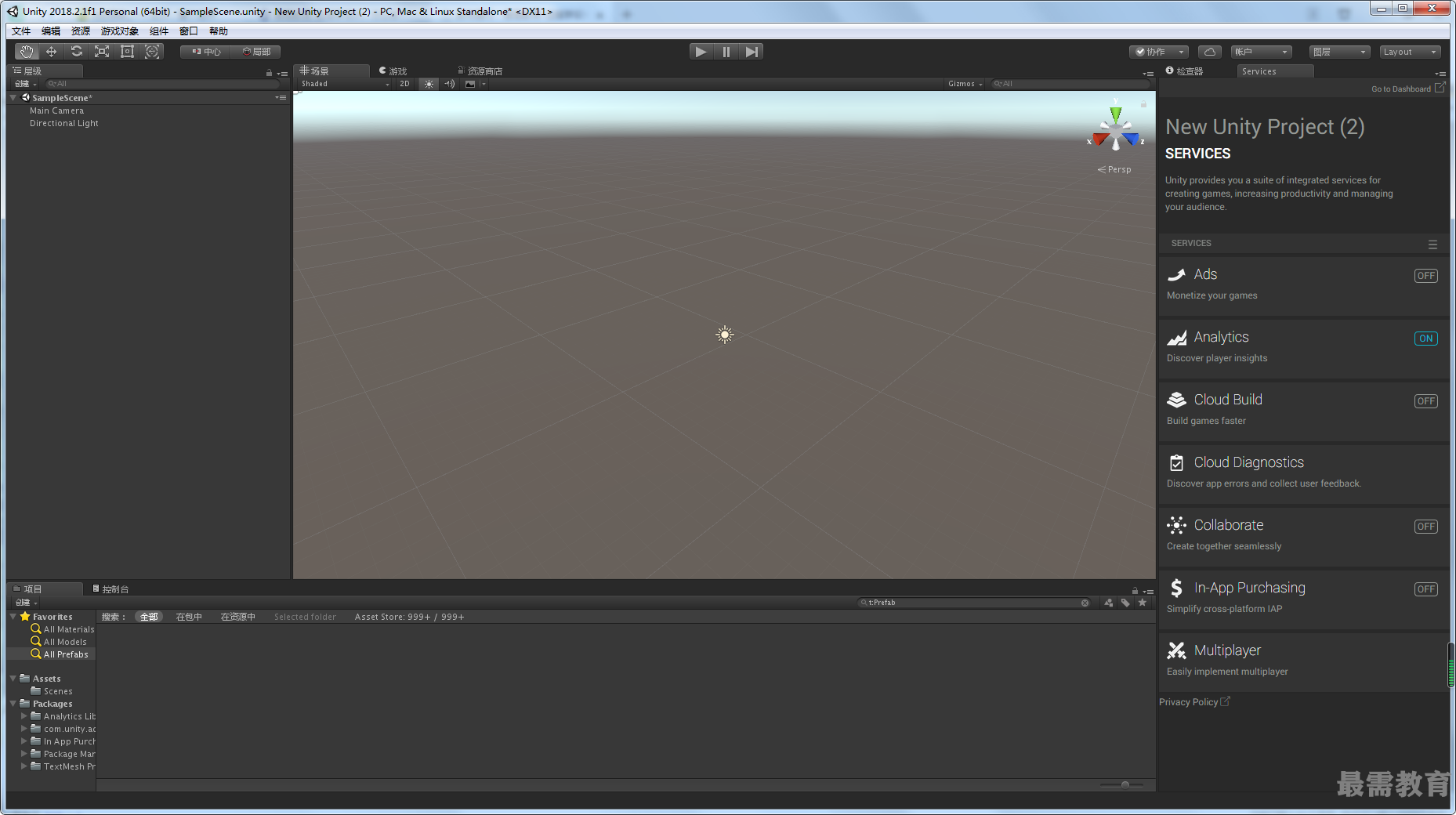Toggle Ads service OFF switch
Screen dimensions: 1456x815
pos(1425,276)
